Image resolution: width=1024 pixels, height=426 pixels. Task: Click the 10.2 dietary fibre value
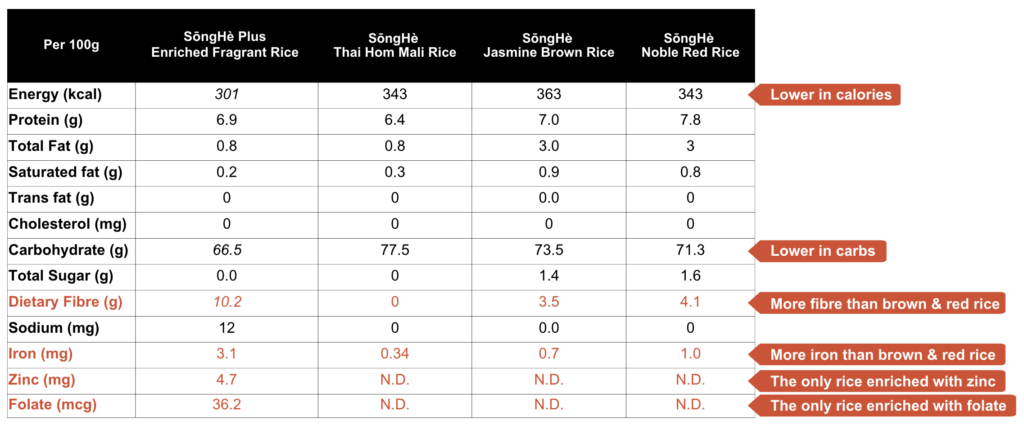227,302
